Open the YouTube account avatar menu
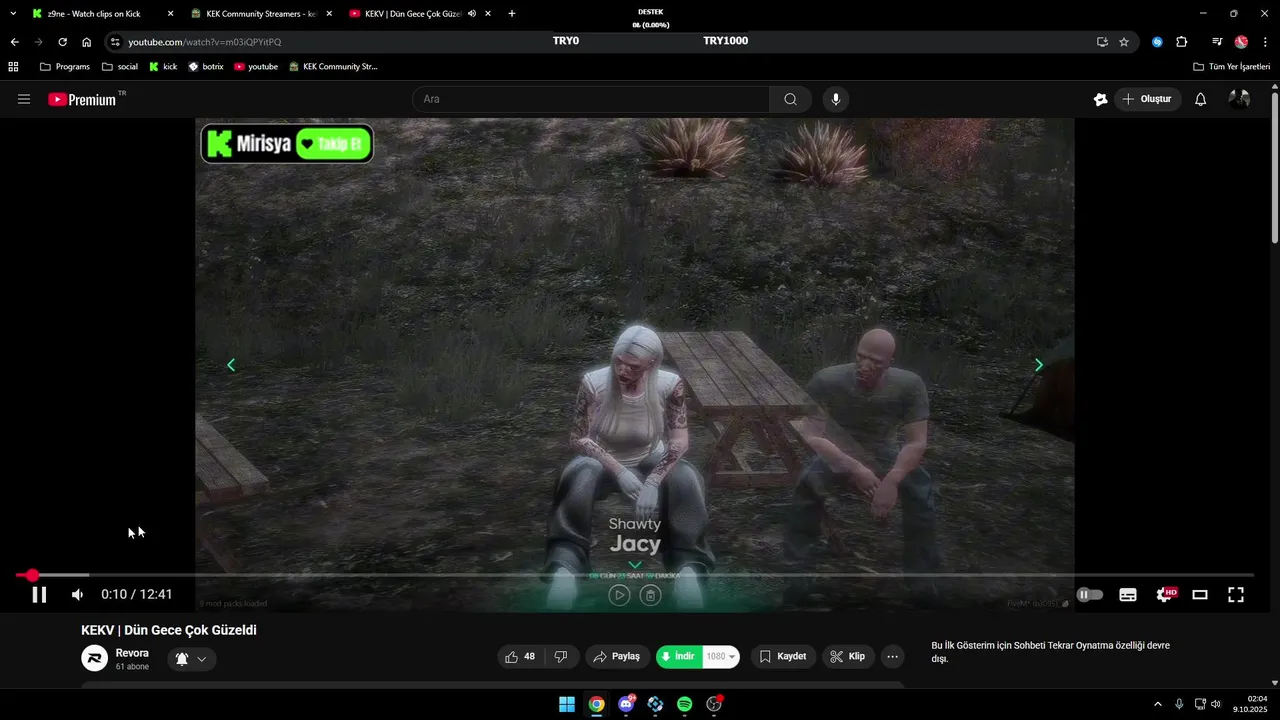This screenshot has width=1280, height=720. (x=1240, y=99)
